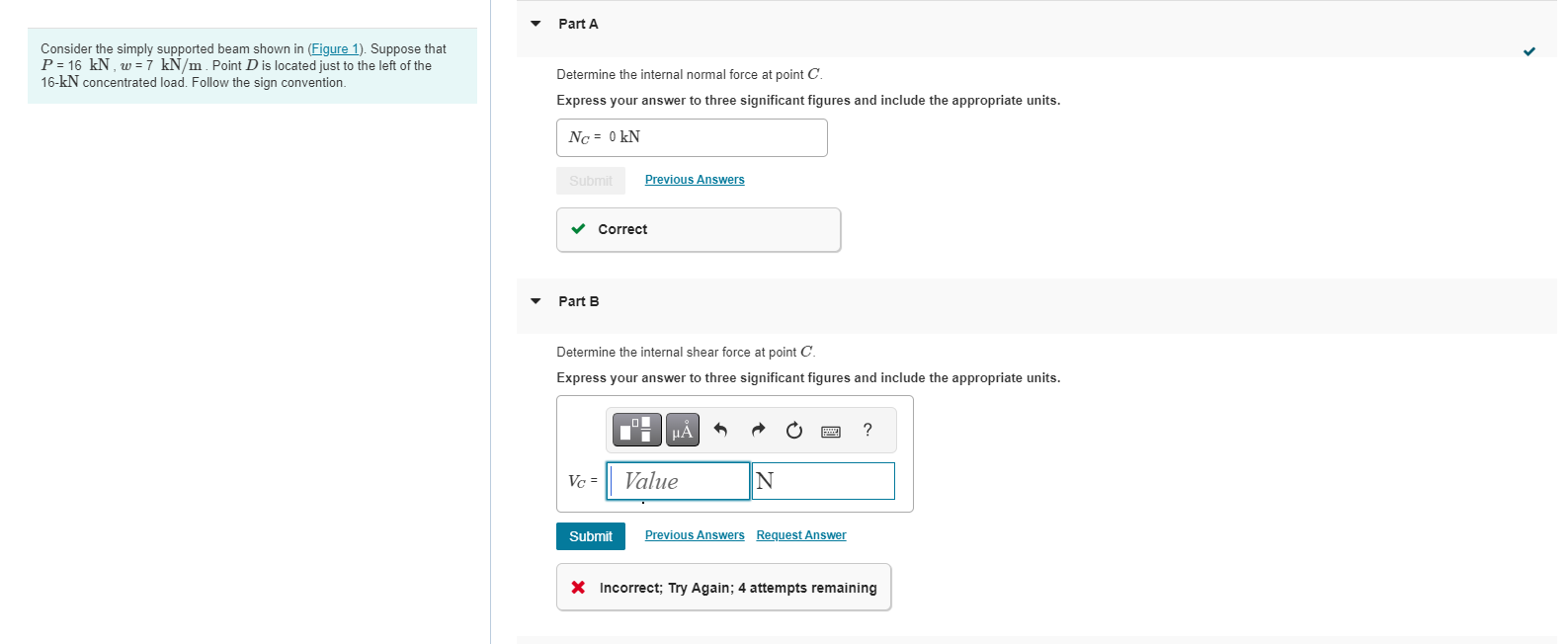The height and width of the screenshot is (644, 1568).
Task: Undo the last equation entry
Action: [x=719, y=430]
